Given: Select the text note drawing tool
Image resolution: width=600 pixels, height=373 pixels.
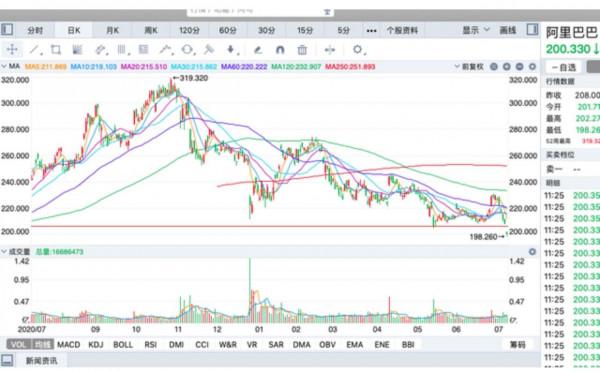Looking at the screenshot, I should [x=143, y=50].
